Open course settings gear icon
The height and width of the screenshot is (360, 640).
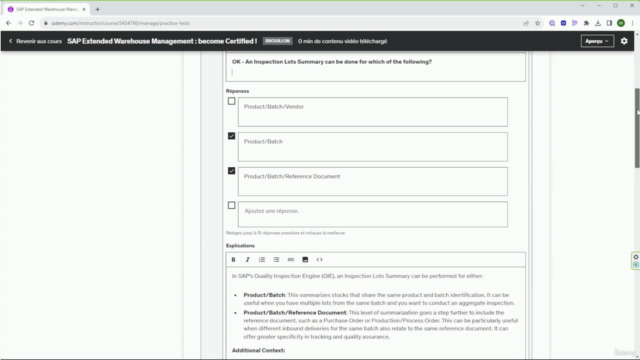tap(624, 41)
